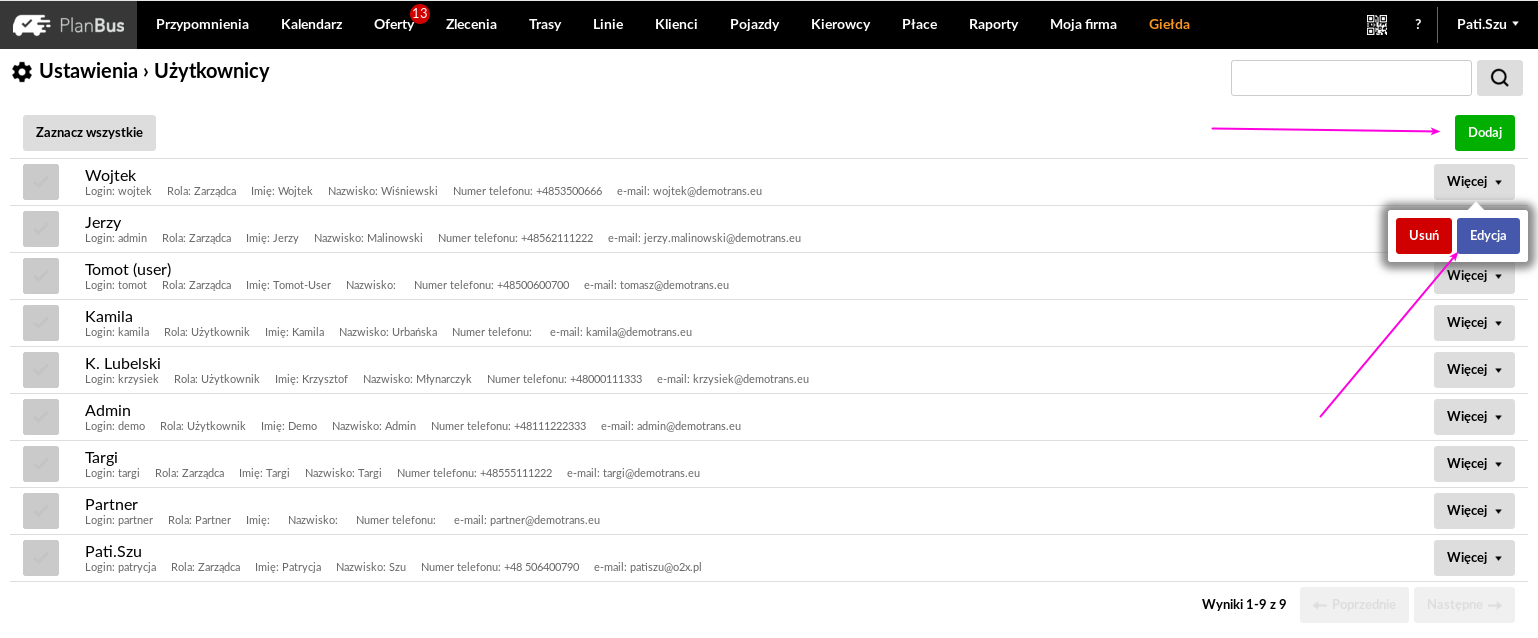Screen dimensions: 1538x638
Task: Open Moja firma menu
Action: [x=1083, y=25]
